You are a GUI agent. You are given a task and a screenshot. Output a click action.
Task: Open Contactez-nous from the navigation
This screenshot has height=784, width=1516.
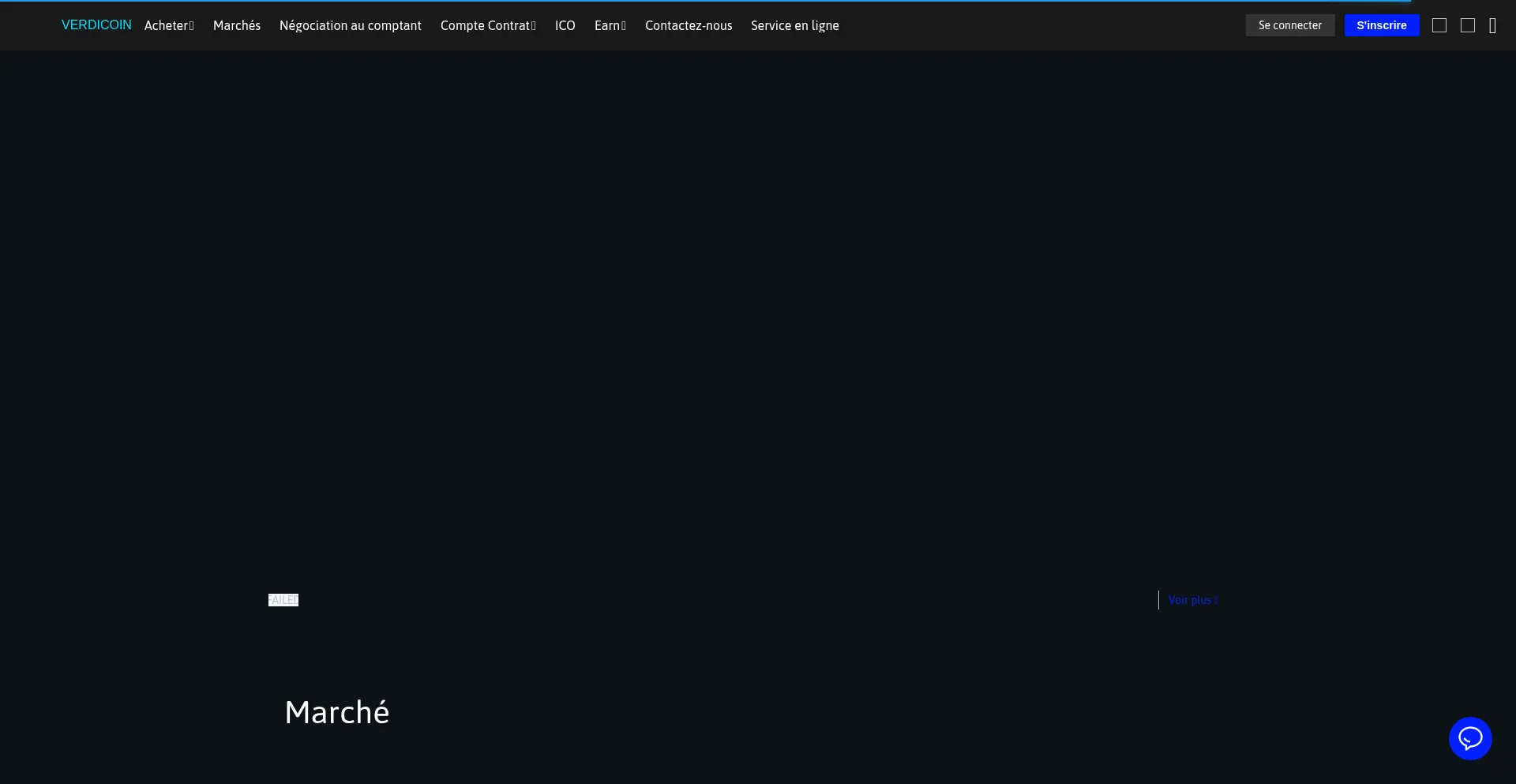(689, 25)
